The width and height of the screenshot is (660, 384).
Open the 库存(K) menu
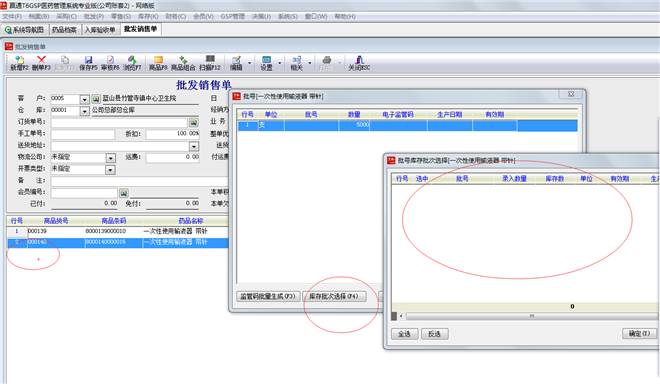pos(148,16)
